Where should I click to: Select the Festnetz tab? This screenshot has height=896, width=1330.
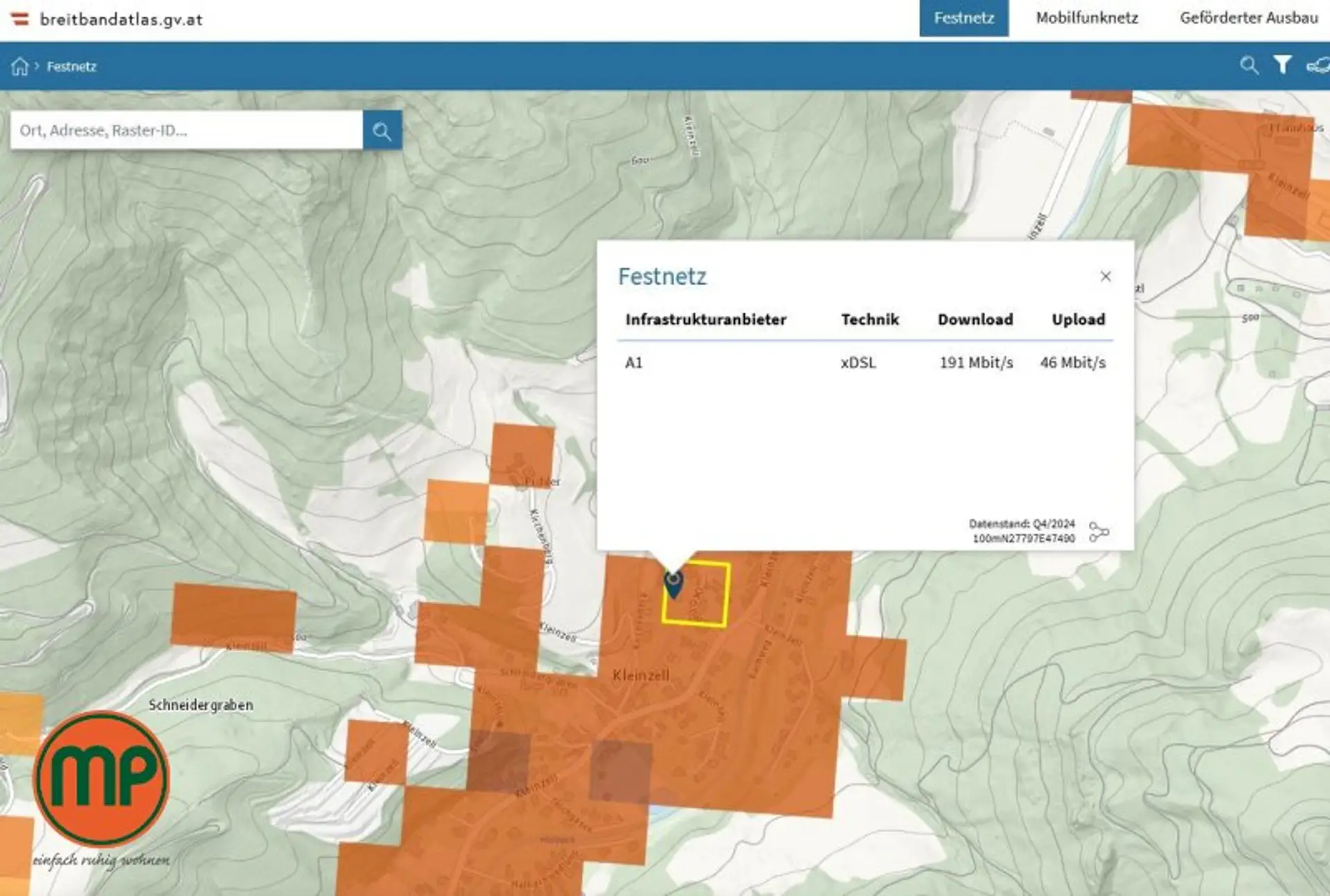(964, 18)
